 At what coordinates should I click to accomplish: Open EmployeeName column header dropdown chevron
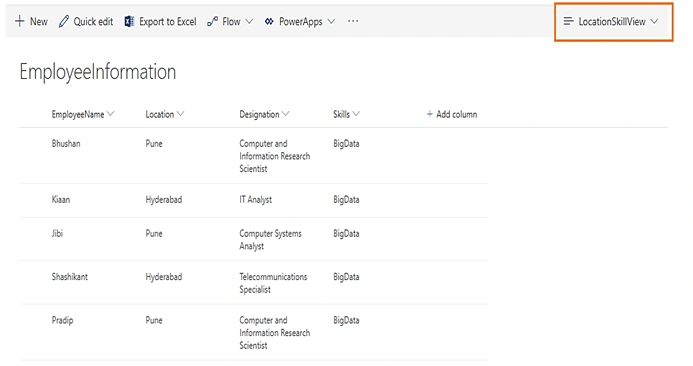click(x=110, y=114)
